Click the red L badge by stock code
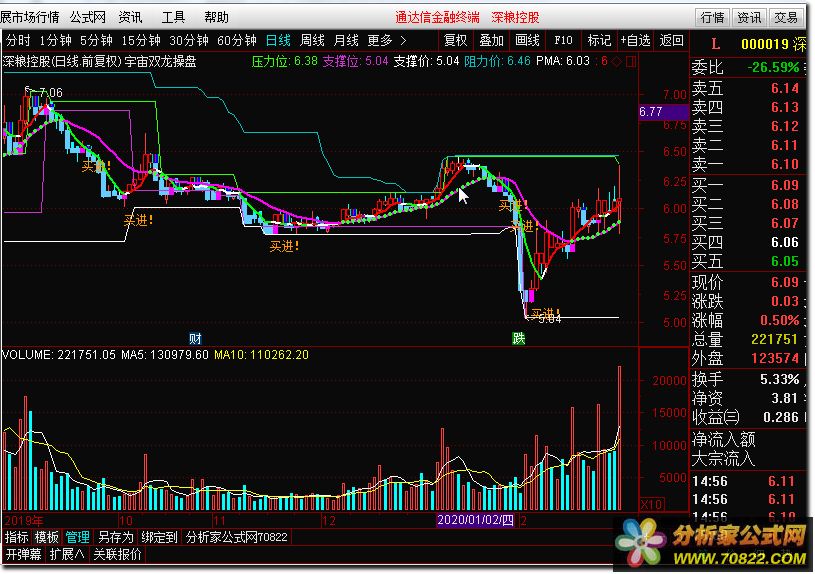The image size is (815, 574). click(715, 41)
